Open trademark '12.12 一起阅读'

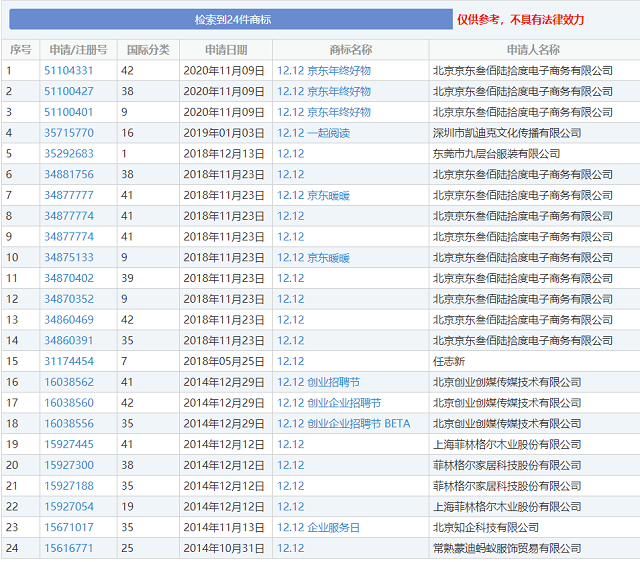[x=313, y=133]
